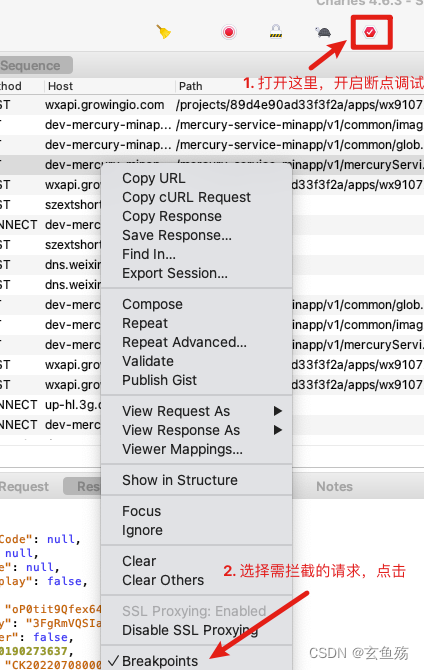Viewport: 424px width, 670px height.
Task: Open the Notes tab
Action: 334,486
